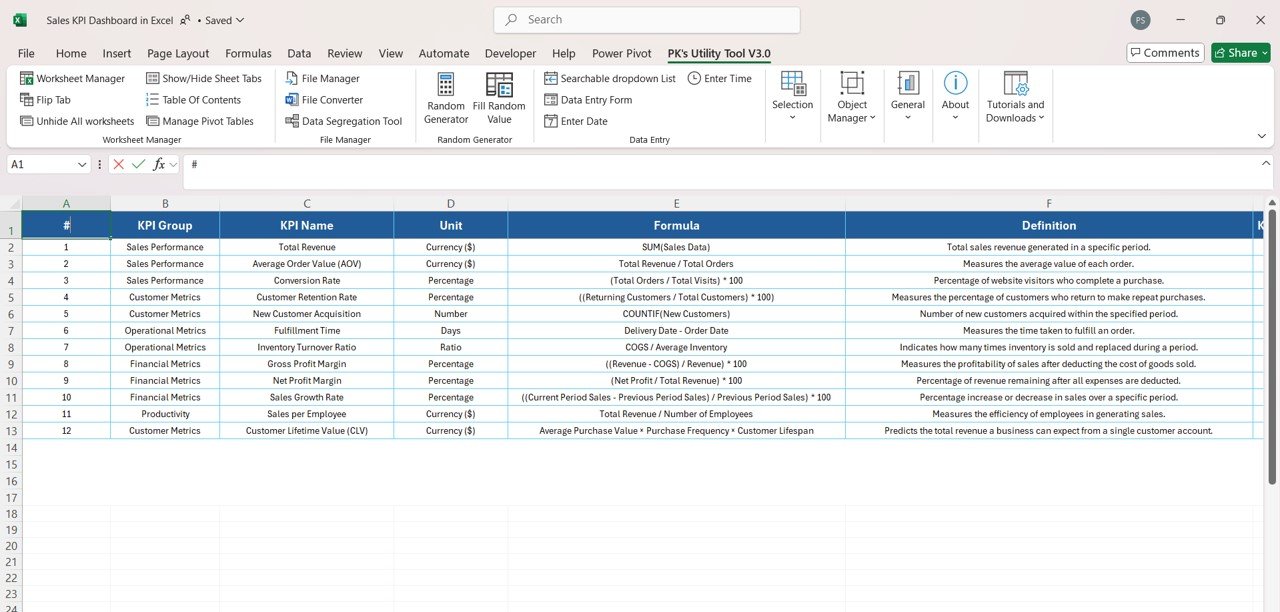This screenshot has height=612, width=1280.
Task: Open the Share button dropdown
Action: pyautogui.click(x=1264, y=53)
